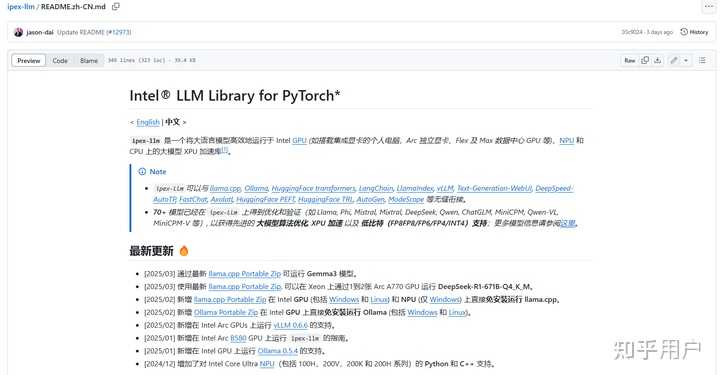Open the FastChat link

point(193,199)
